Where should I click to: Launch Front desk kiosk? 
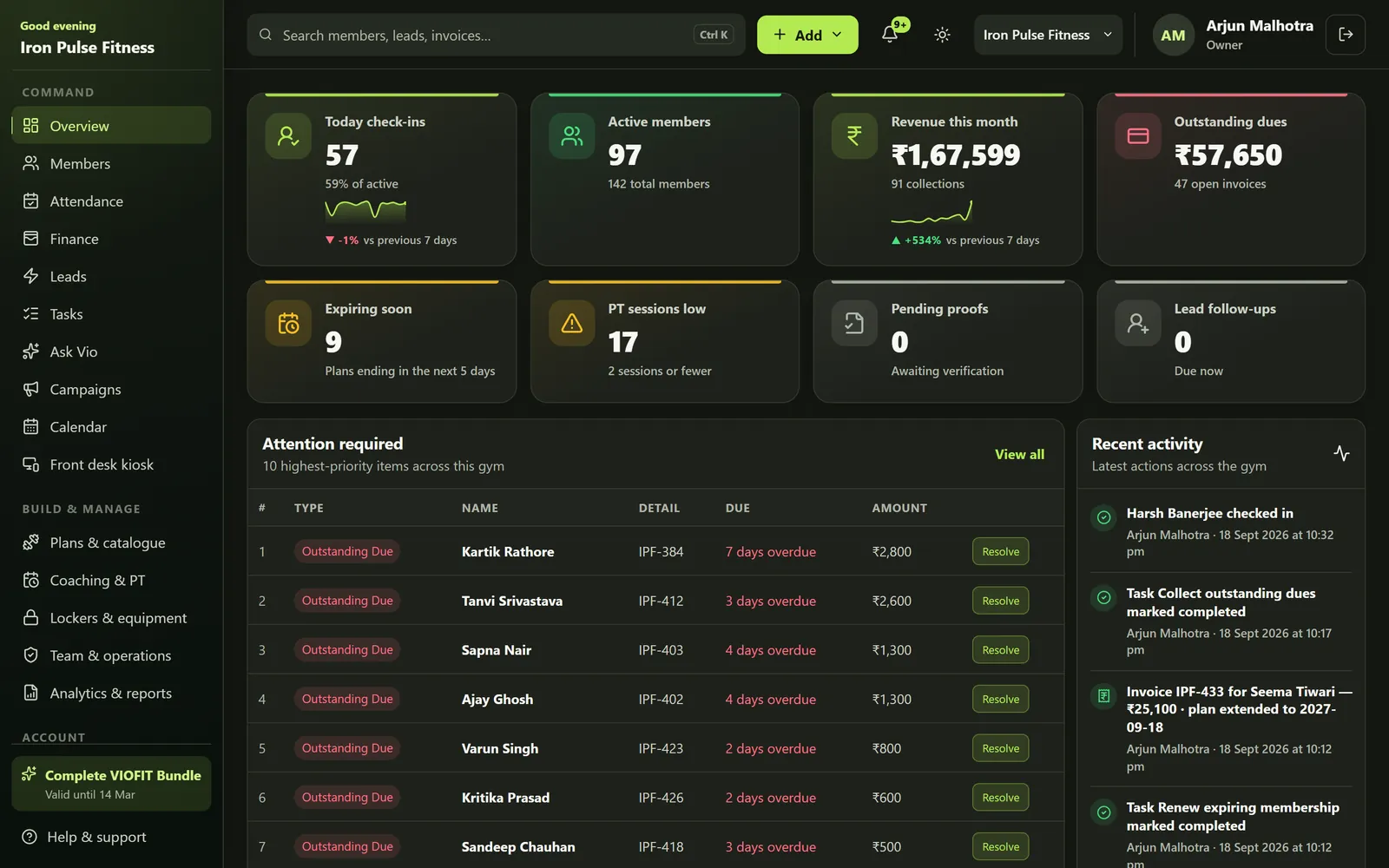[x=111, y=464]
